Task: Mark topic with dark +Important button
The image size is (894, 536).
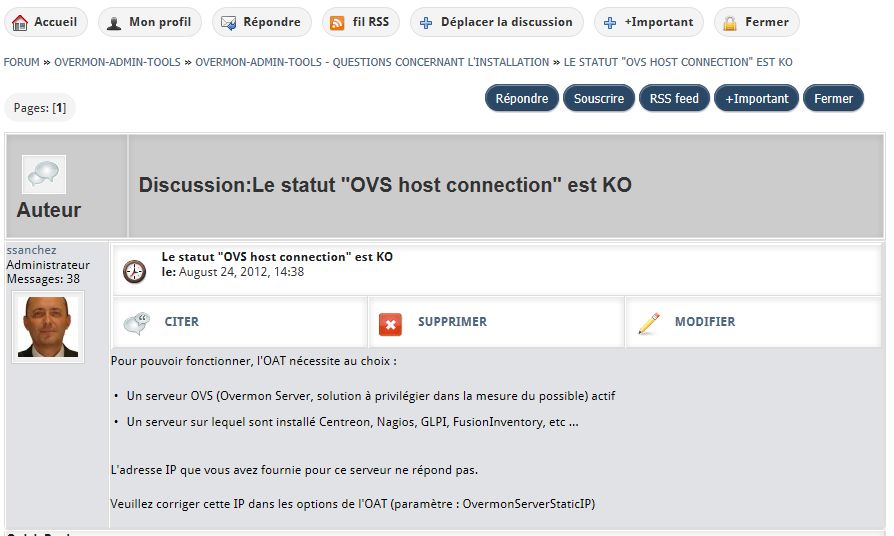Action: pyautogui.click(x=757, y=98)
